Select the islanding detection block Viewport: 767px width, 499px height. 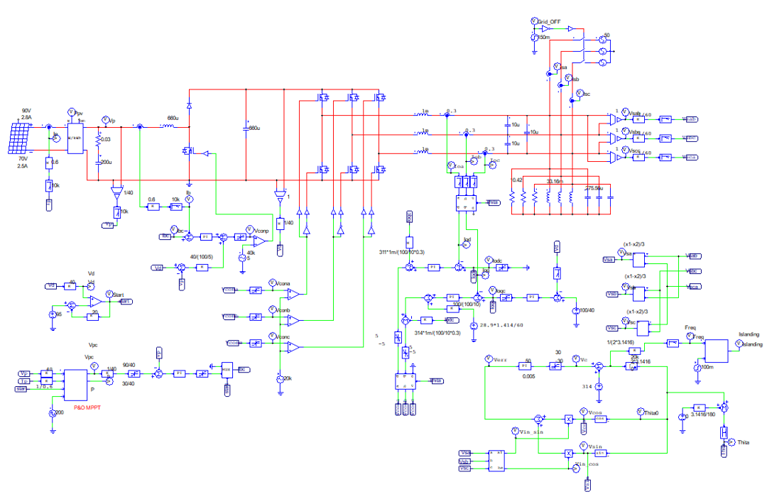(716, 351)
